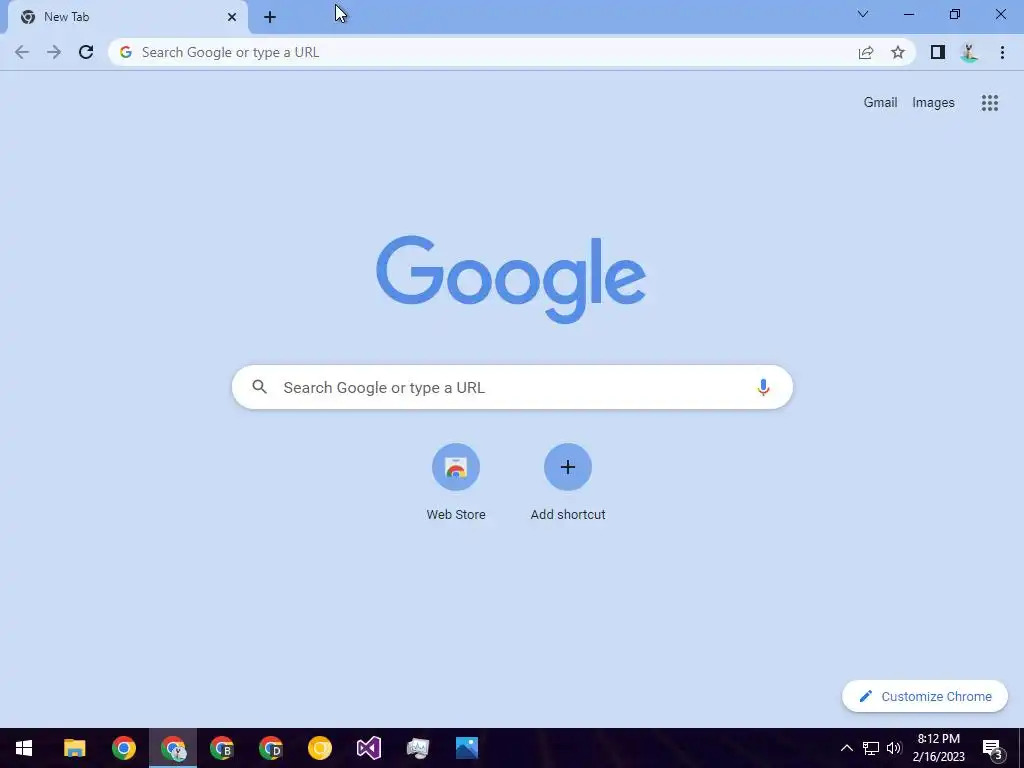Click the back navigation arrow
The image size is (1024, 768).
(22, 52)
